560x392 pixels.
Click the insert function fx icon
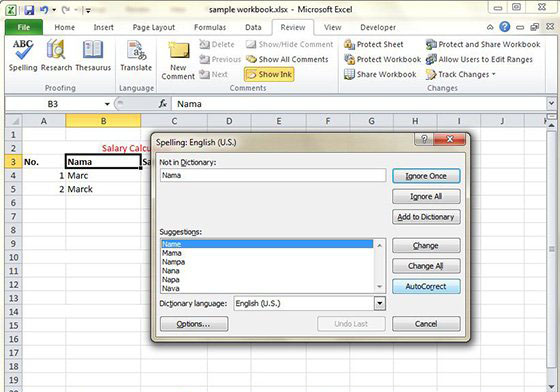pyautogui.click(x=163, y=104)
